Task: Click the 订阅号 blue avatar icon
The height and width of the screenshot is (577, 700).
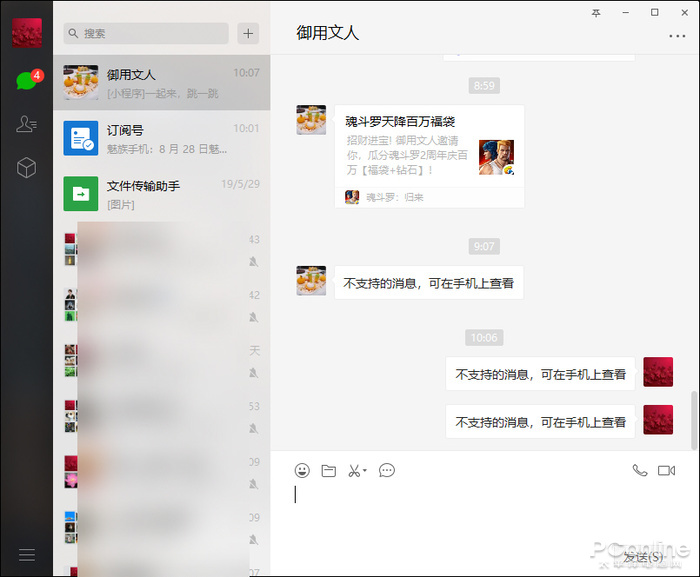Action: click(81, 138)
